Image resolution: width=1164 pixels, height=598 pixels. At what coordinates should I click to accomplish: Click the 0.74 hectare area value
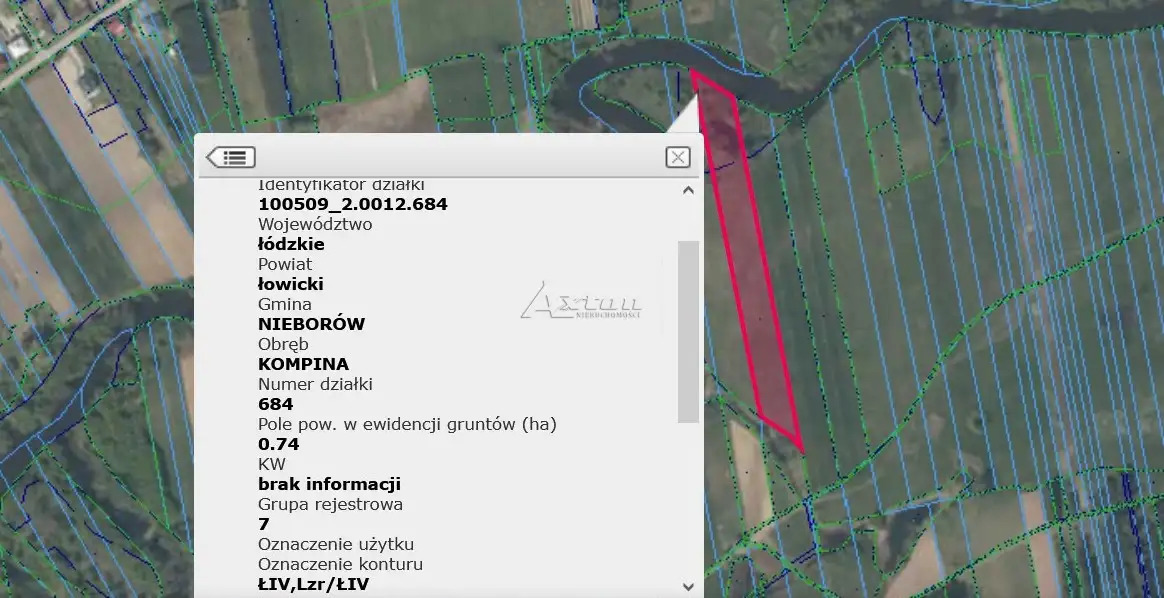tap(278, 444)
